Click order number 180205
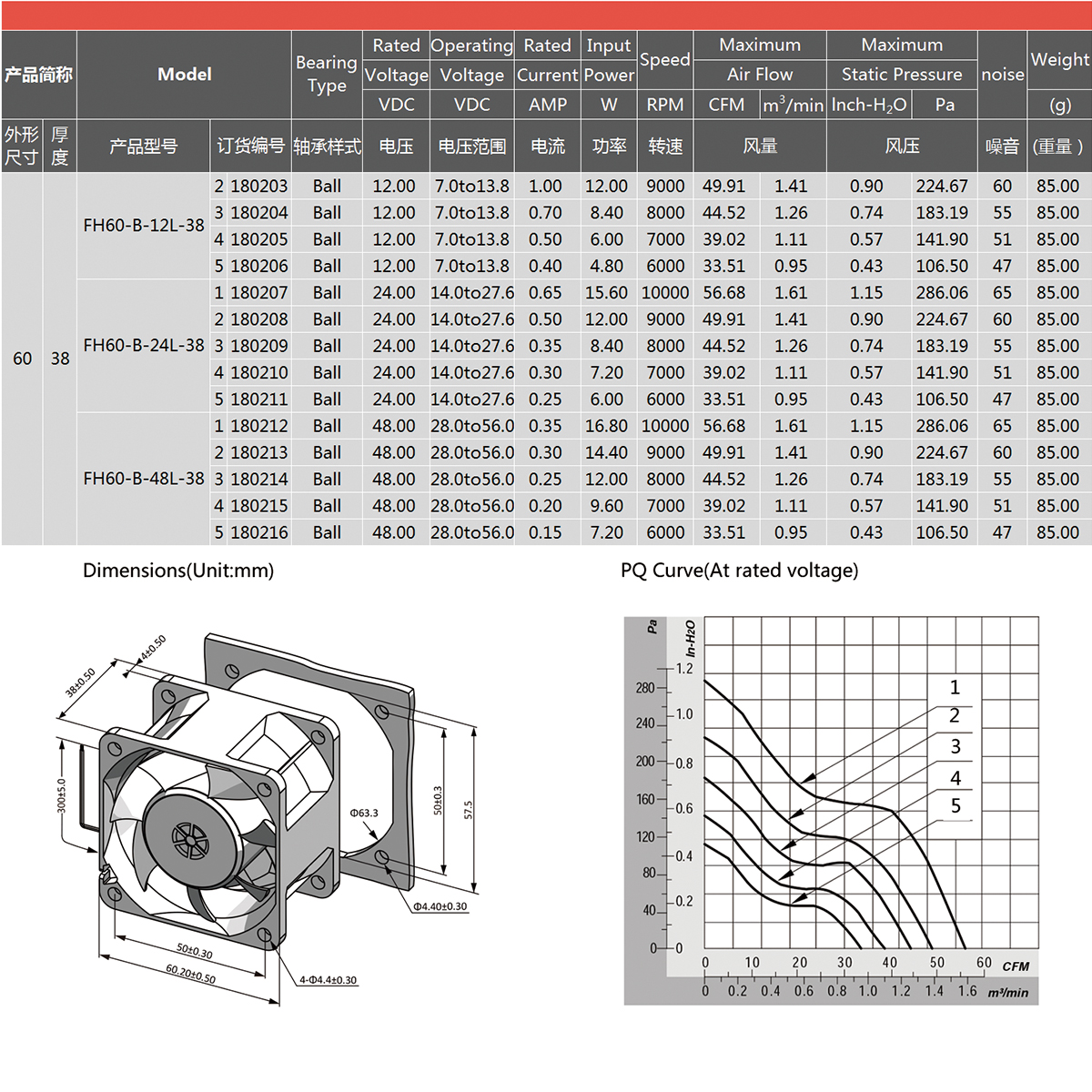 tap(259, 239)
